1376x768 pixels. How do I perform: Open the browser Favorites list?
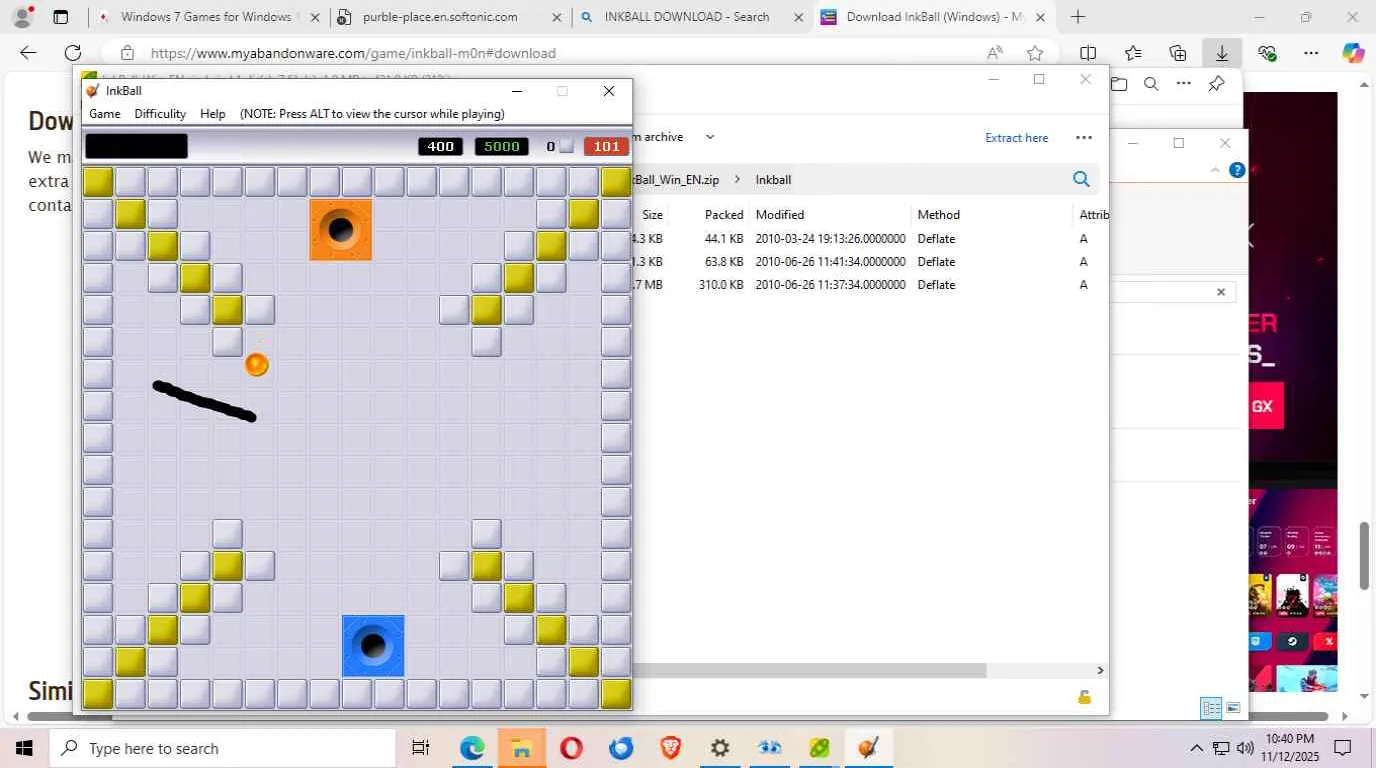click(1133, 53)
